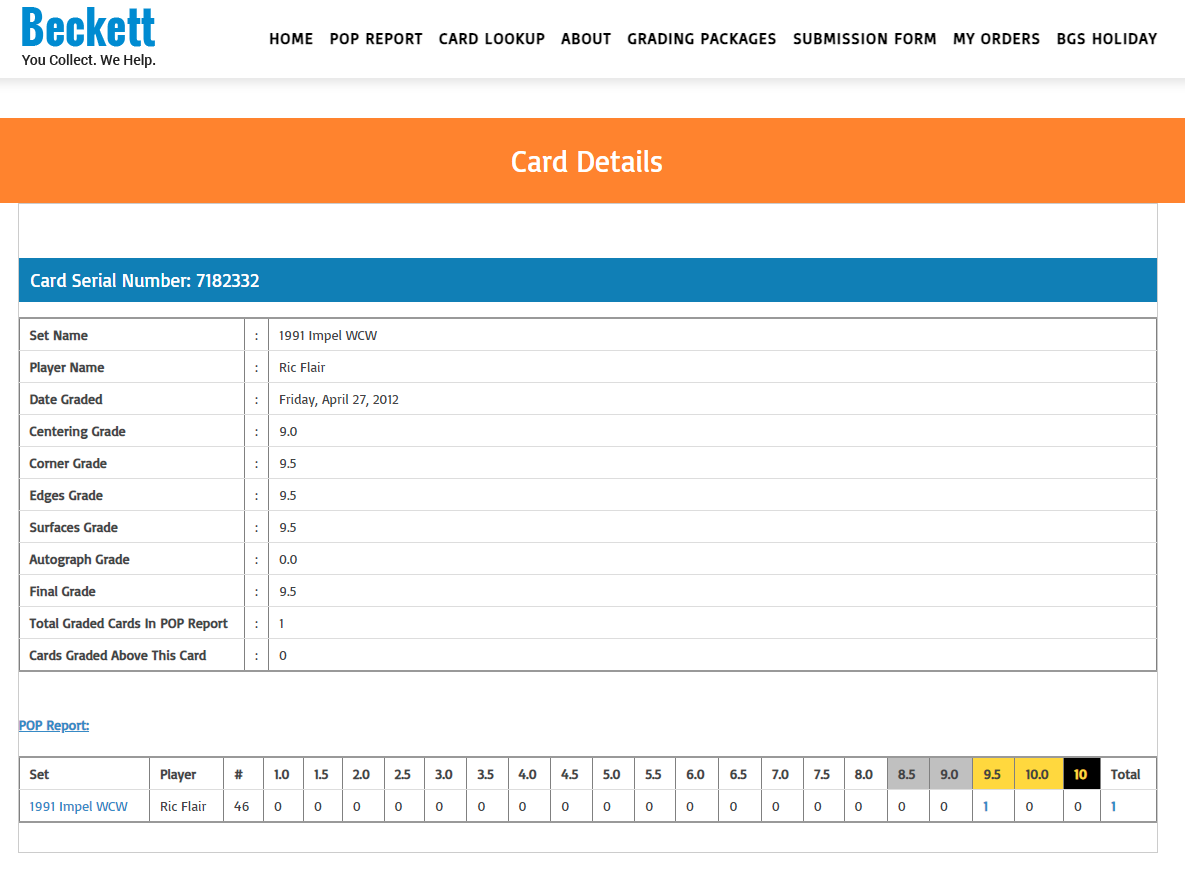Select Total Graded Cards In POP Report value
The height and width of the screenshot is (873, 1185).
pos(281,624)
